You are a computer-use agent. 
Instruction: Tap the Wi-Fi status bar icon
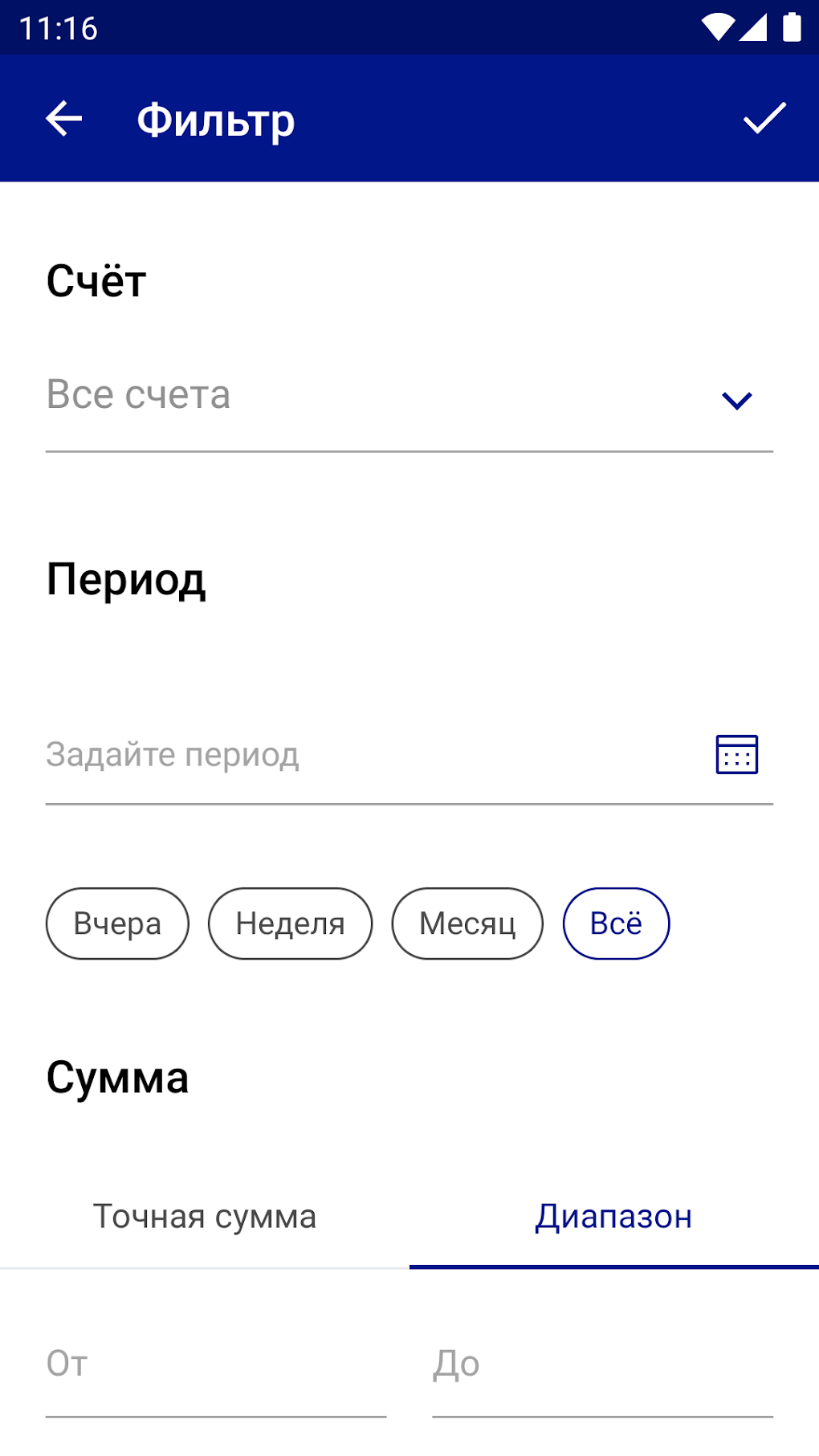[x=717, y=27]
